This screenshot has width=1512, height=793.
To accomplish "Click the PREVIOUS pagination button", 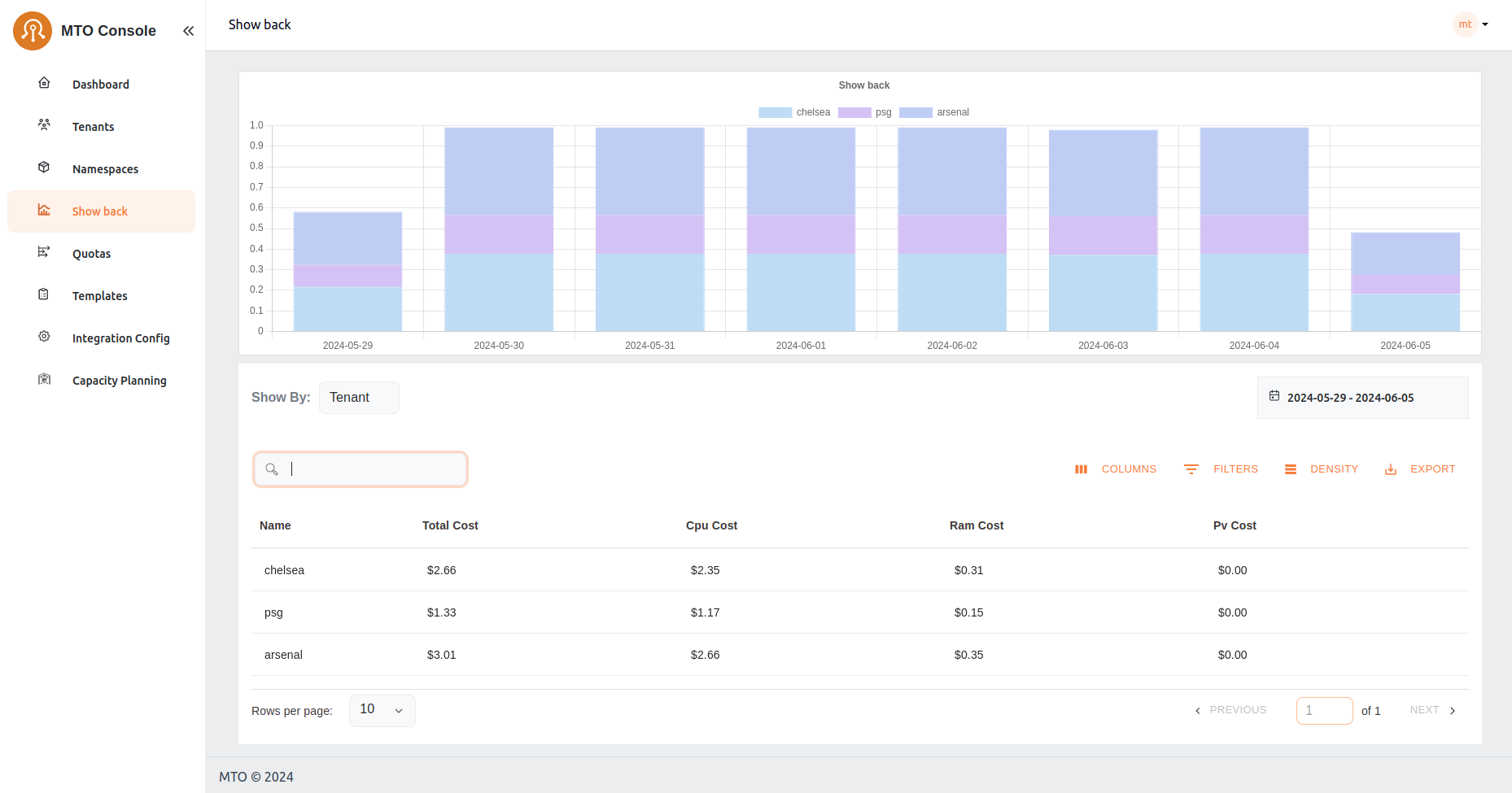I will [x=1230, y=710].
